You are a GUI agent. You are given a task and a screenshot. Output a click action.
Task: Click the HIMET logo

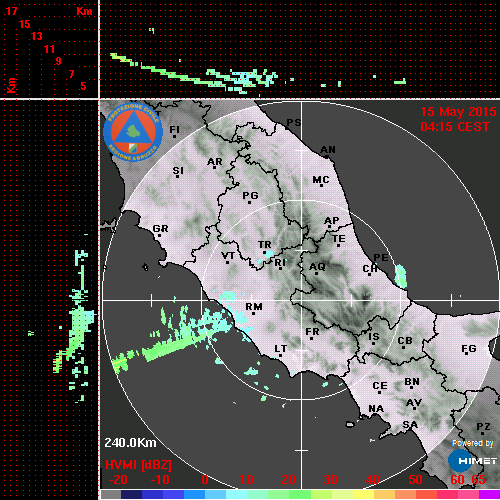472,461
